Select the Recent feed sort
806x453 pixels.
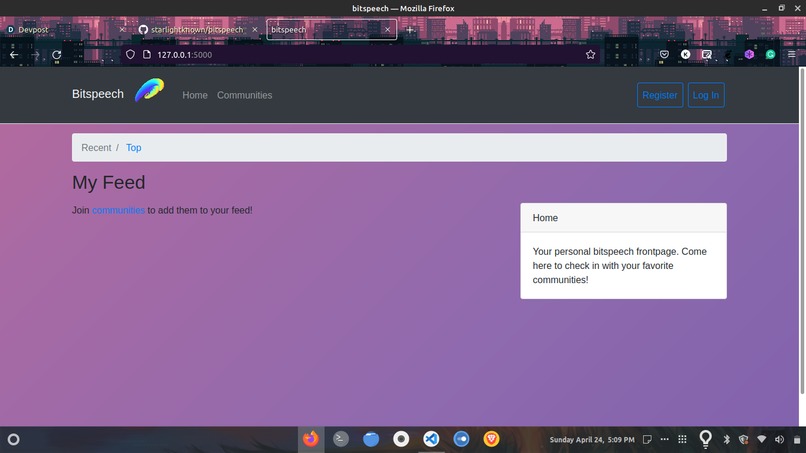(96, 148)
